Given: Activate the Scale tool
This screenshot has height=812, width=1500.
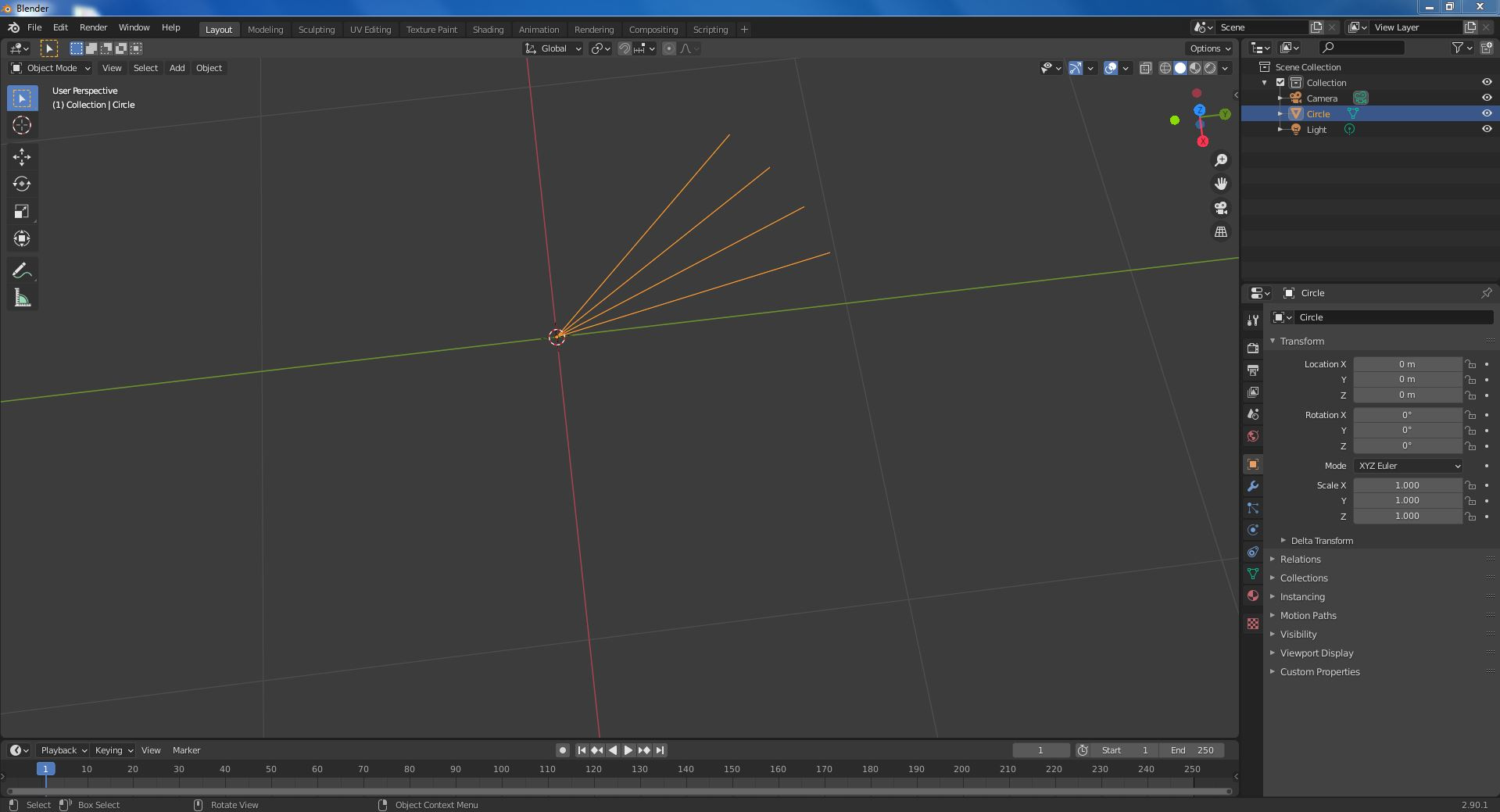Looking at the screenshot, I should pyautogui.click(x=22, y=212).
